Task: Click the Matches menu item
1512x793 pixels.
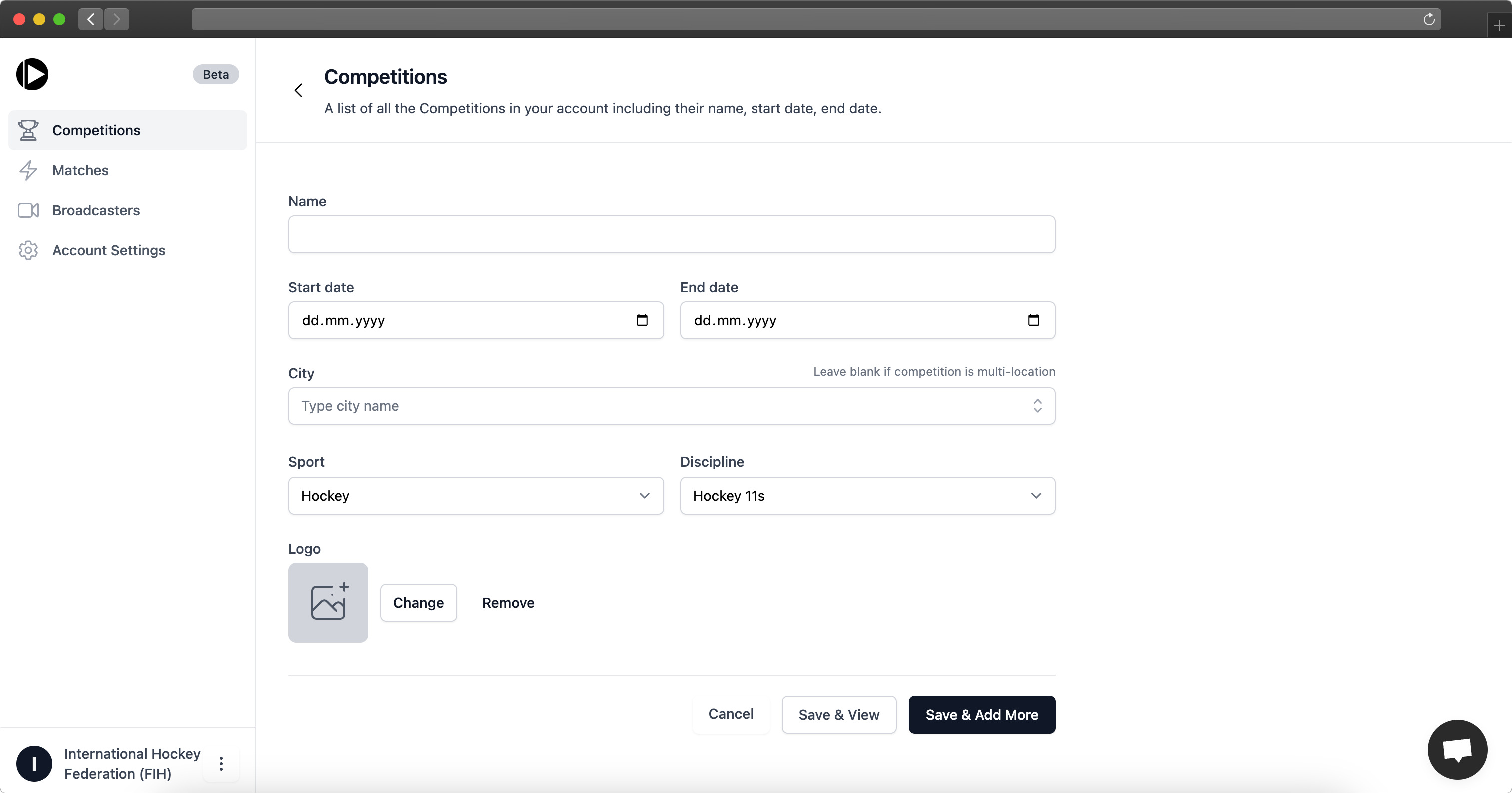Action: tap(80, 170)
